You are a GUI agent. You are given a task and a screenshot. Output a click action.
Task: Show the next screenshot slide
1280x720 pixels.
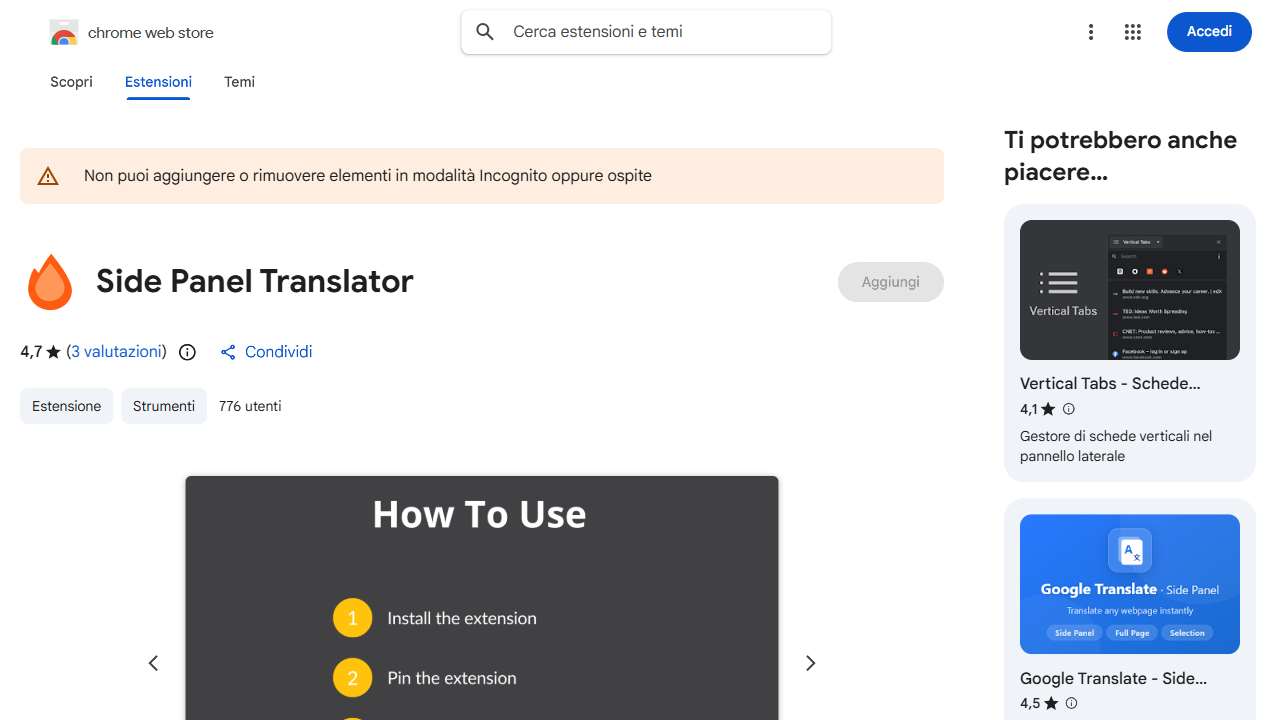pyautogui.click(x=810, y=663)
